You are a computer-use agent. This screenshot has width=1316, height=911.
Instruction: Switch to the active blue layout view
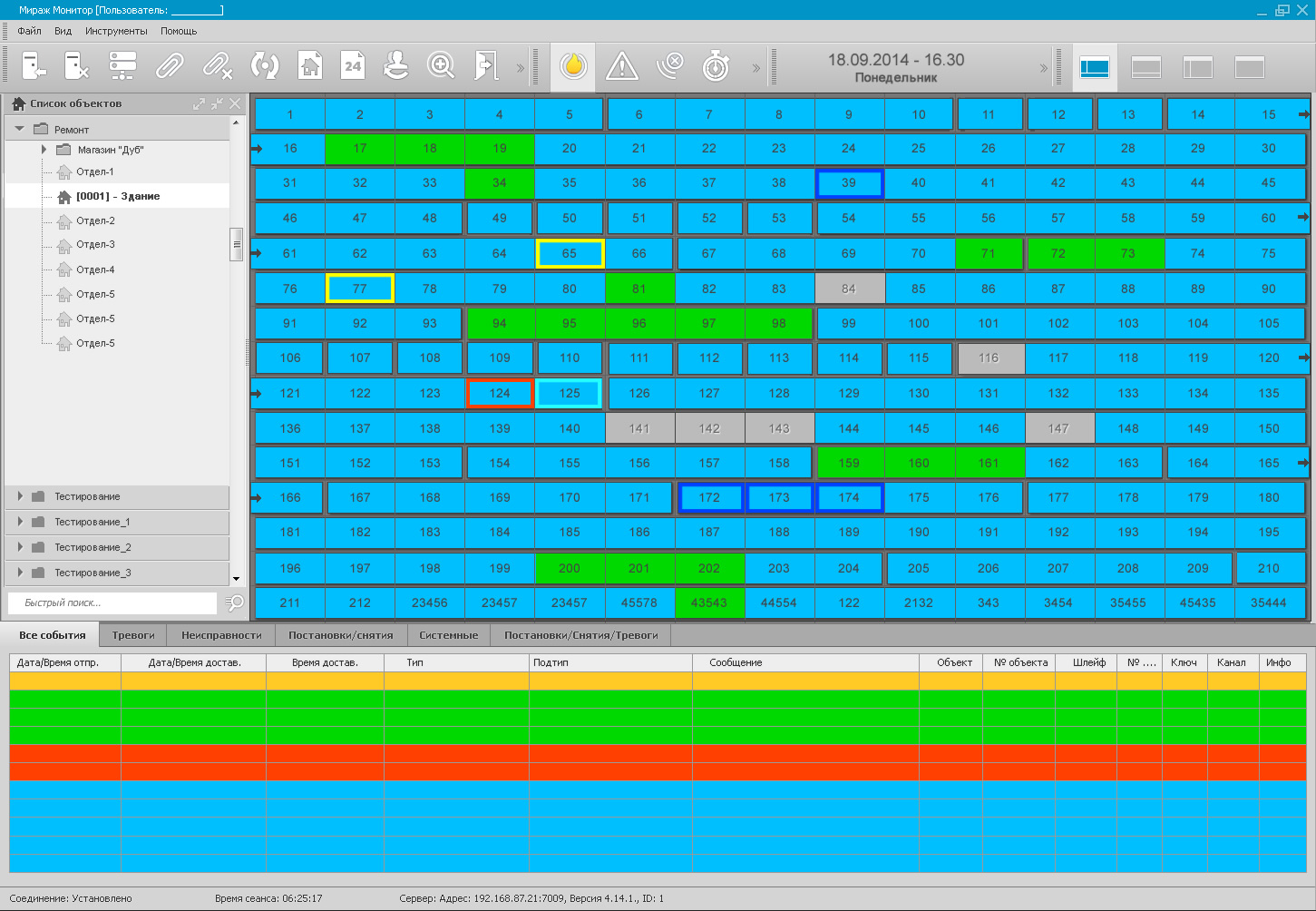coord(1095,67)
